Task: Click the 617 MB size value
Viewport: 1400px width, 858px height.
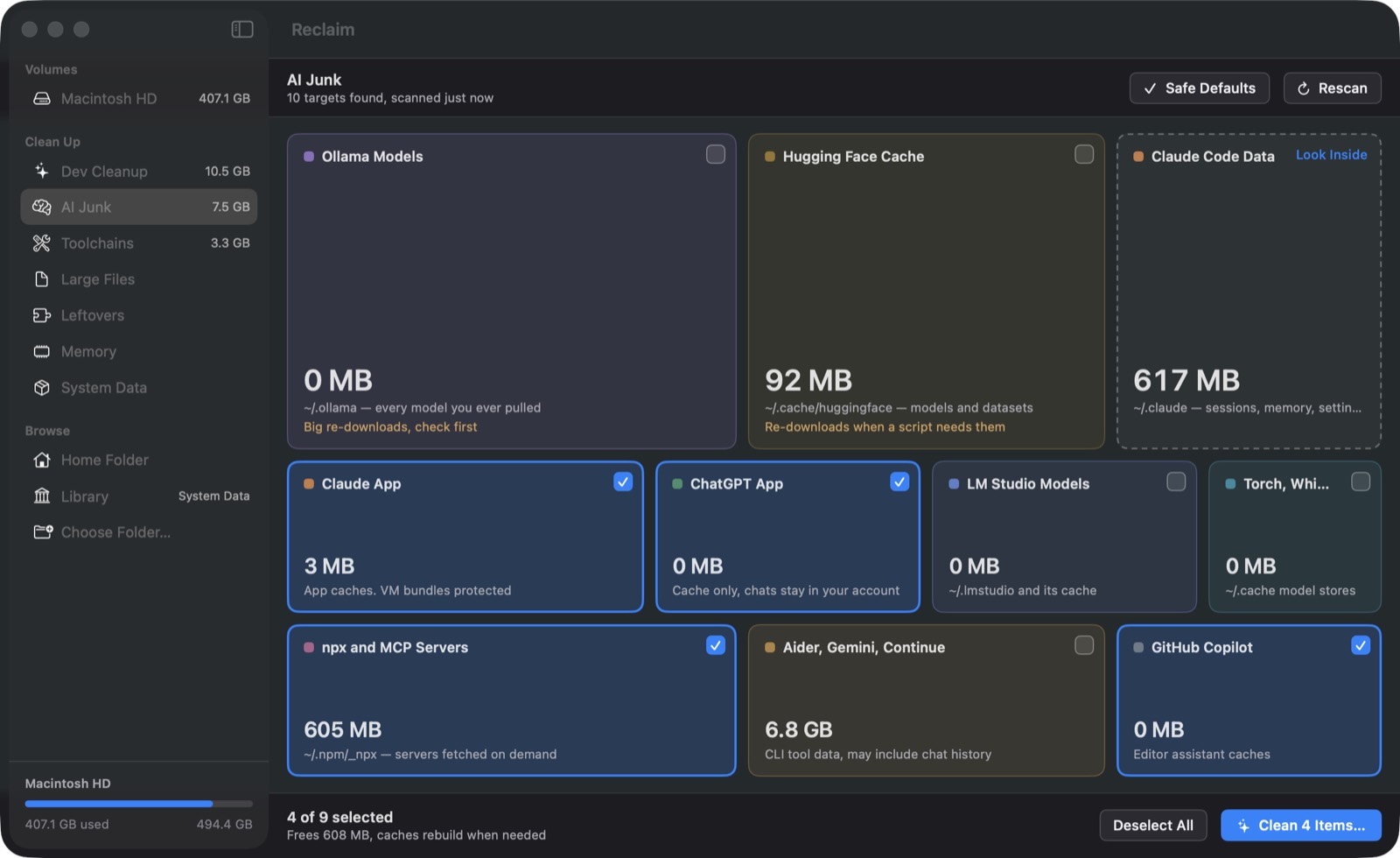Action: 1186,380
